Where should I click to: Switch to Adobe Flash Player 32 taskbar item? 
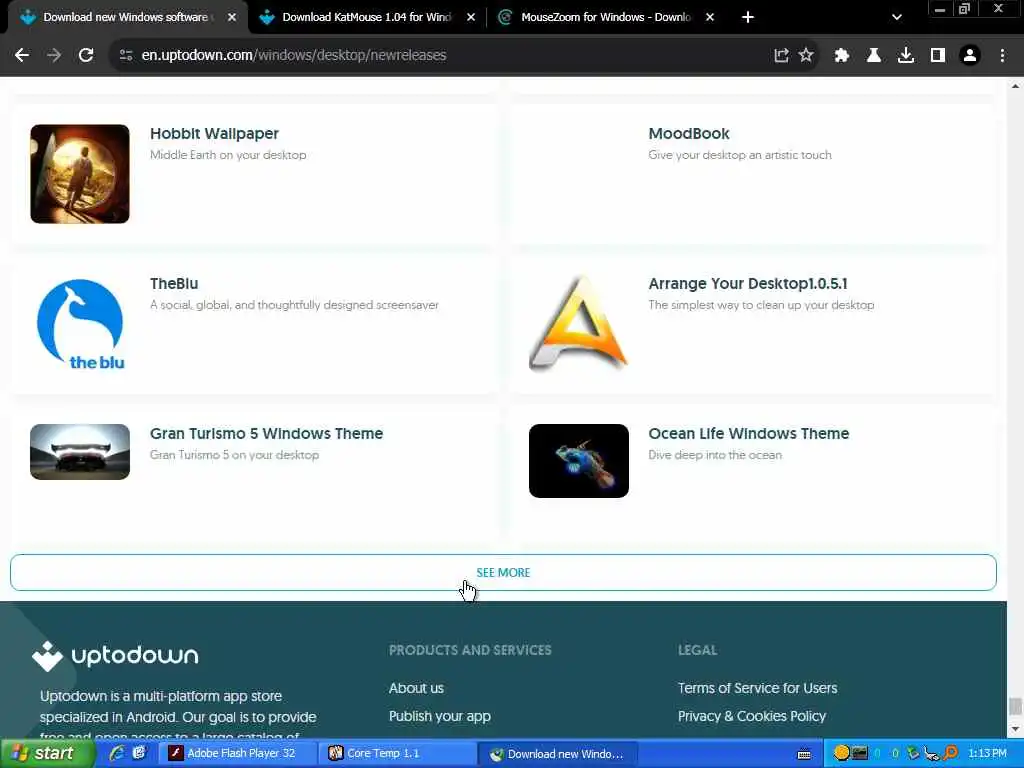pos(240,754)
